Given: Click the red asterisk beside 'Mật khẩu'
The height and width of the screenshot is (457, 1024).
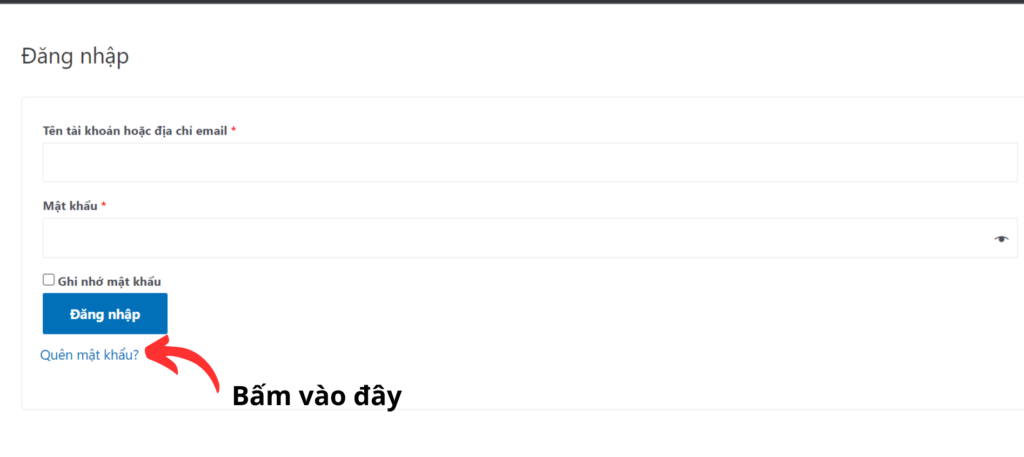Looking at the screenshot, I should coord(104,206).
